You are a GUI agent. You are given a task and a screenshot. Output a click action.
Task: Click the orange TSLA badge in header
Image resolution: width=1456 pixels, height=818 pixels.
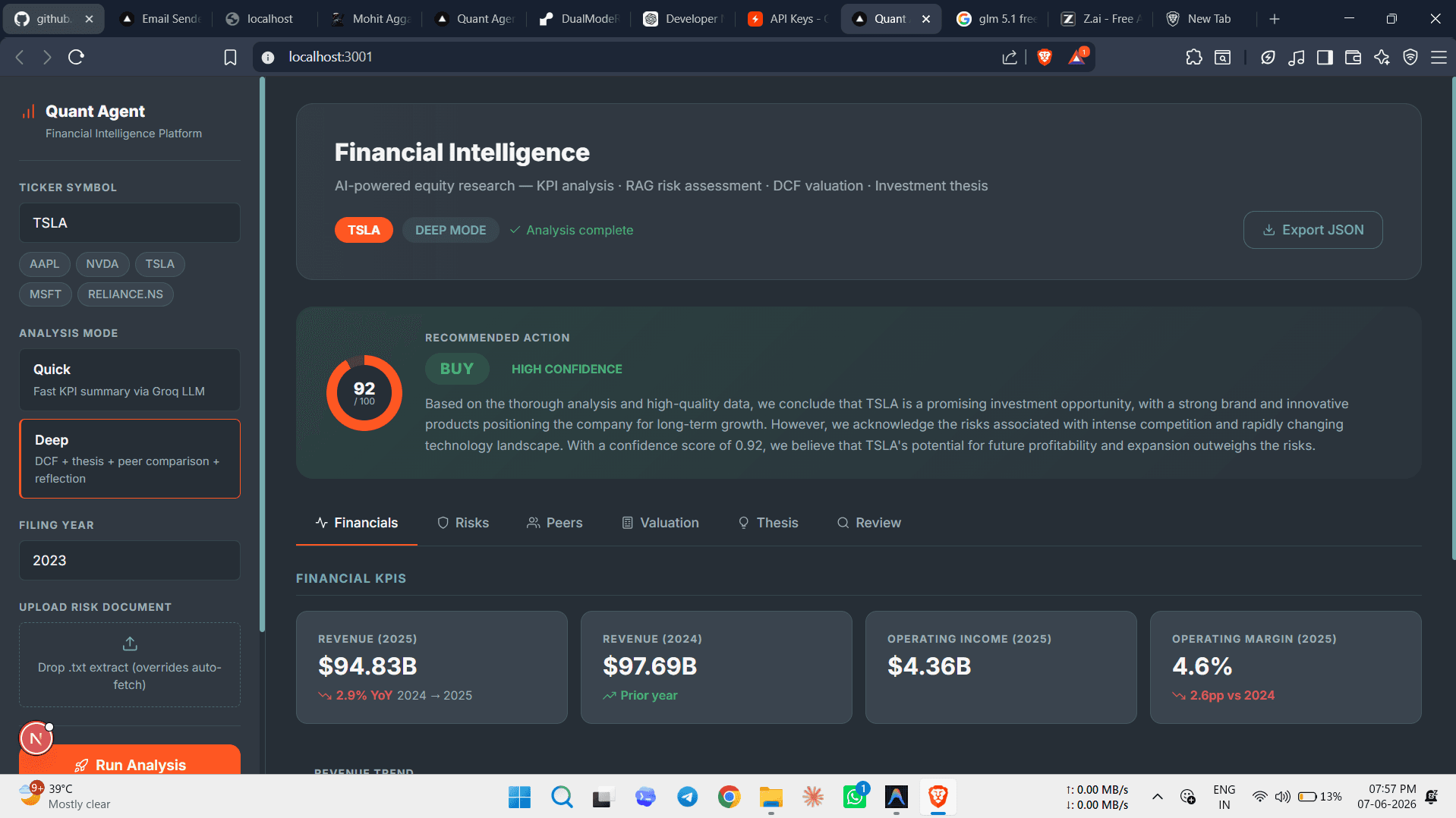pos(364,230)
